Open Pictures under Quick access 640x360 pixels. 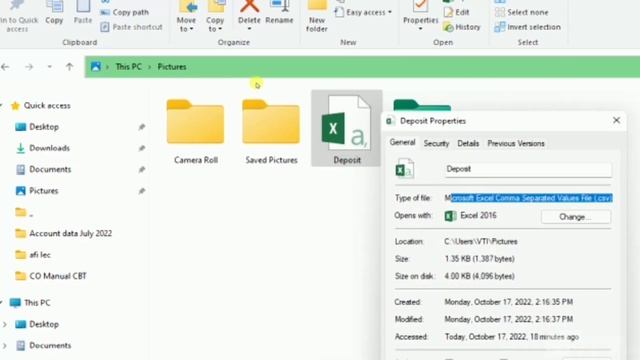[x=43, y=191]
